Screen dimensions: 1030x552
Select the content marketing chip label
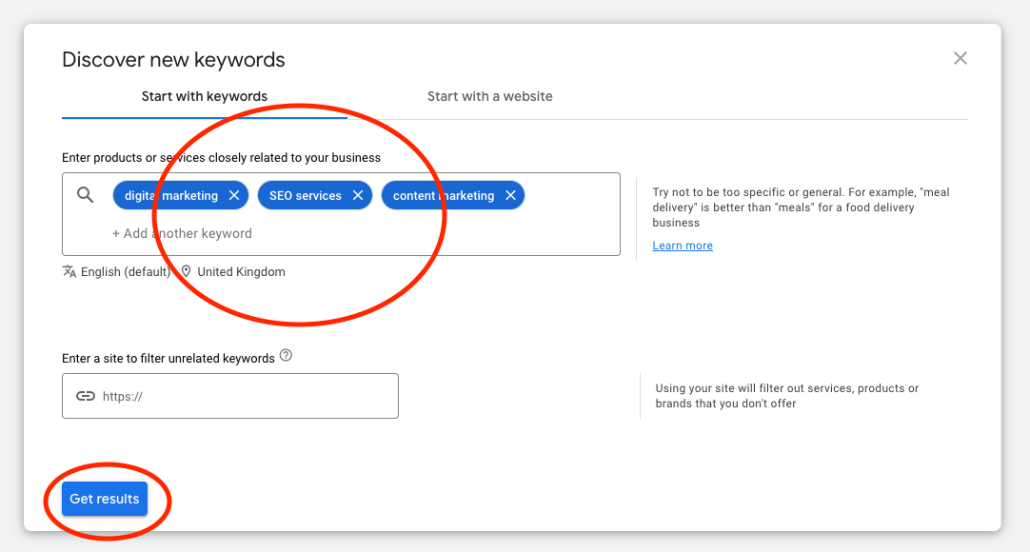coord(443,196)
